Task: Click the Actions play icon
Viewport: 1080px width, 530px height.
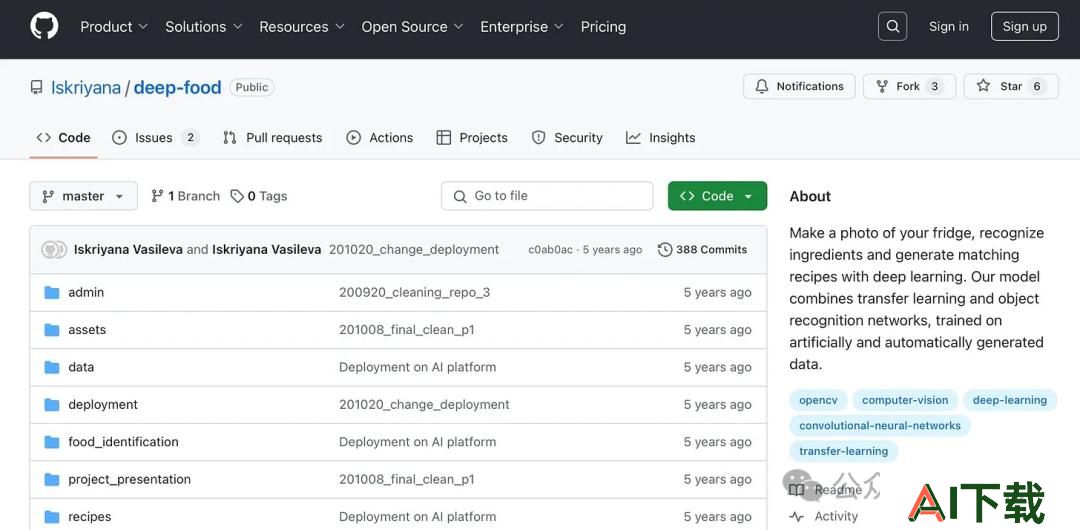Action: pos(353,138)
